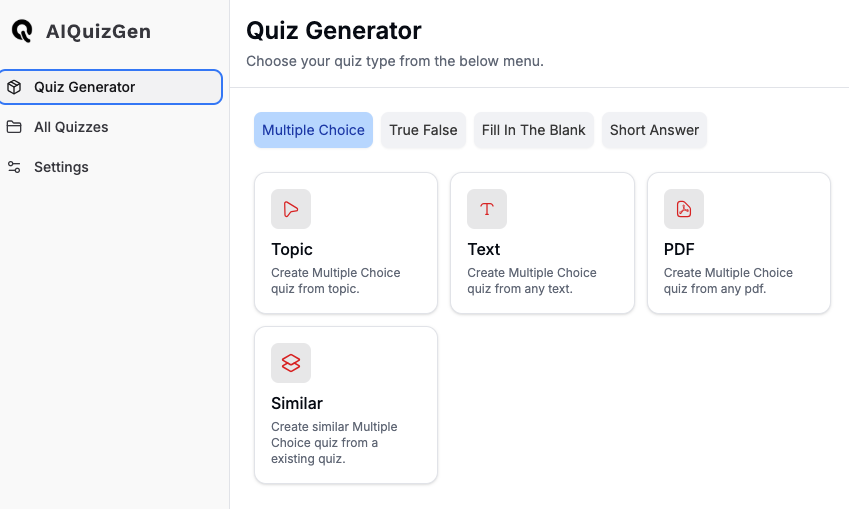Screen dimensions: 849x509
Task: Click the Settings sliders icon
Action: point(14,167)
